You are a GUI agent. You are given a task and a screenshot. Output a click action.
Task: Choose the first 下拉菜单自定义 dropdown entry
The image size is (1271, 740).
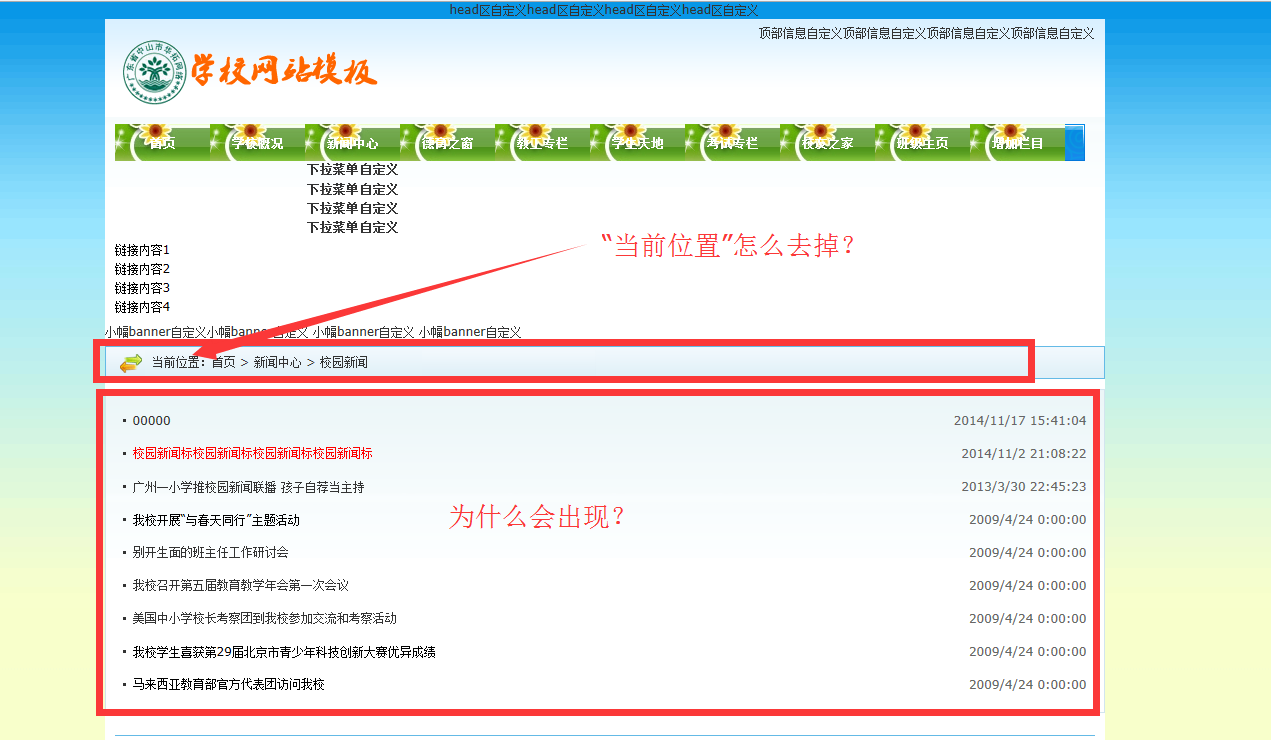click(352, 170)
